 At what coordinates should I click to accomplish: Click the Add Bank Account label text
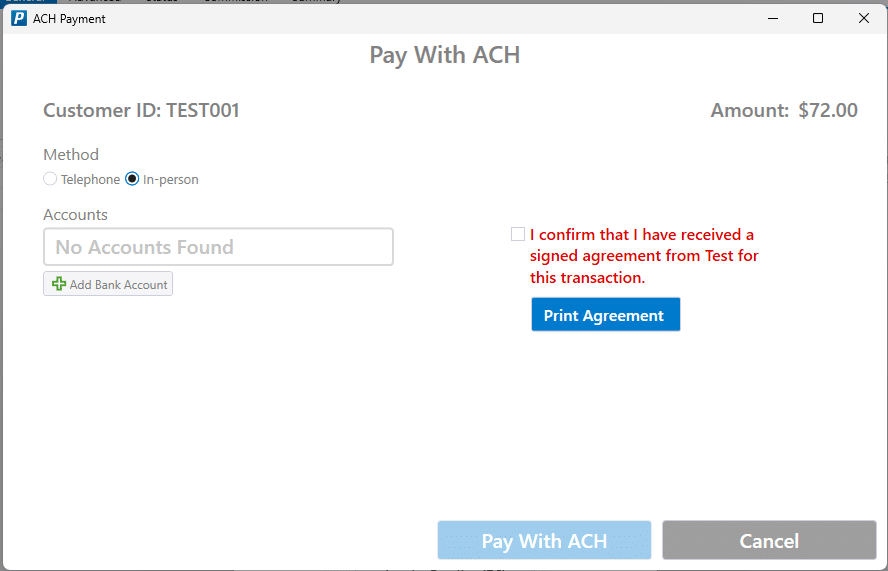pyautogui.click(x=118, y=284)
